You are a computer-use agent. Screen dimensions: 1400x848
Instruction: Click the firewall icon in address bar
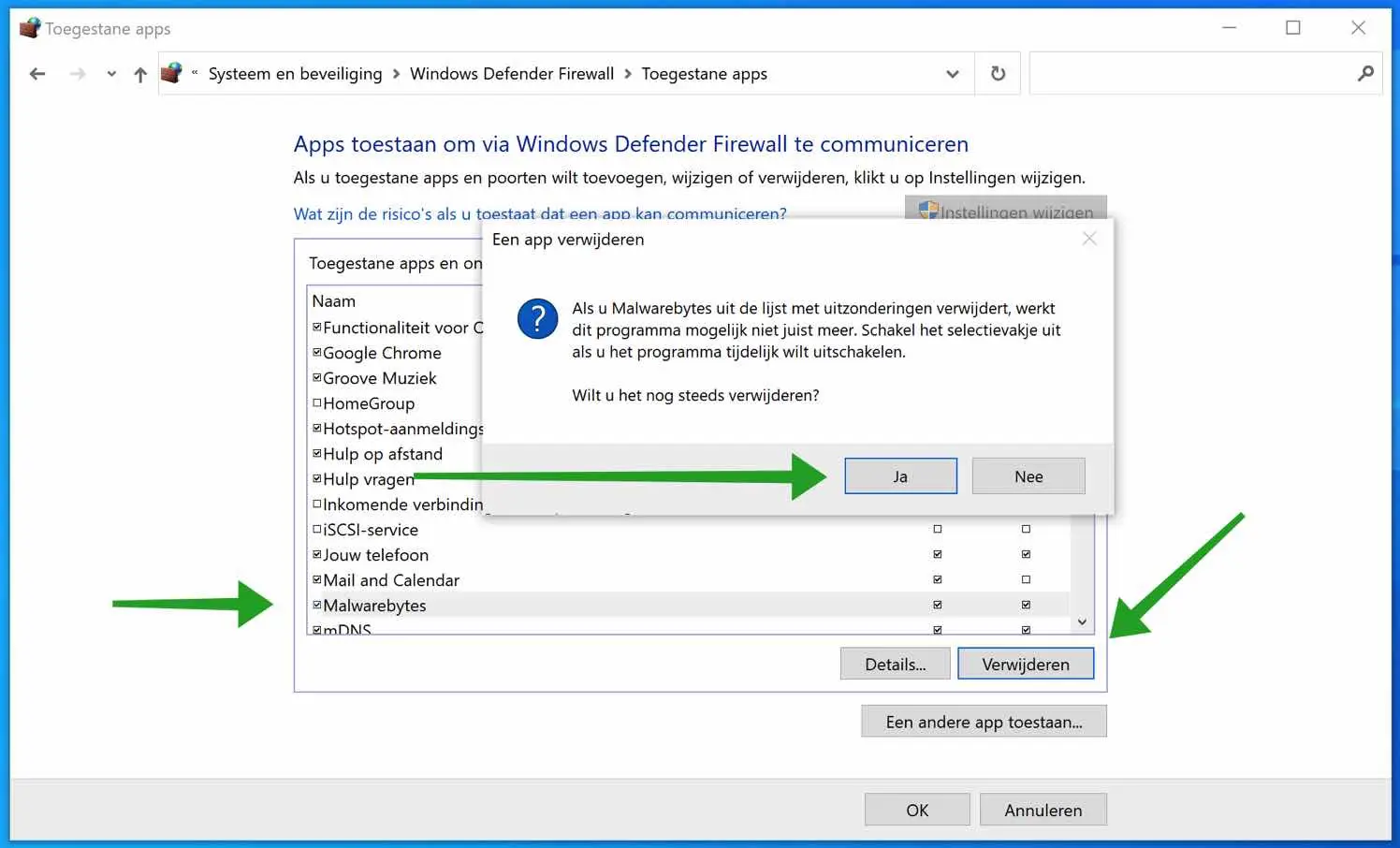(171, 73)
